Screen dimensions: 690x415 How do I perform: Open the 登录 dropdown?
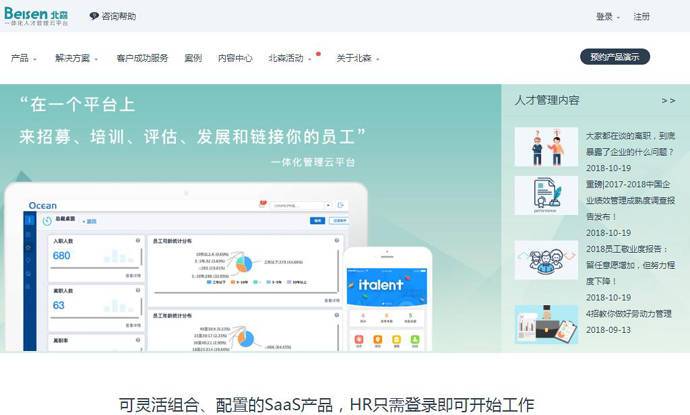pos(608,17)
